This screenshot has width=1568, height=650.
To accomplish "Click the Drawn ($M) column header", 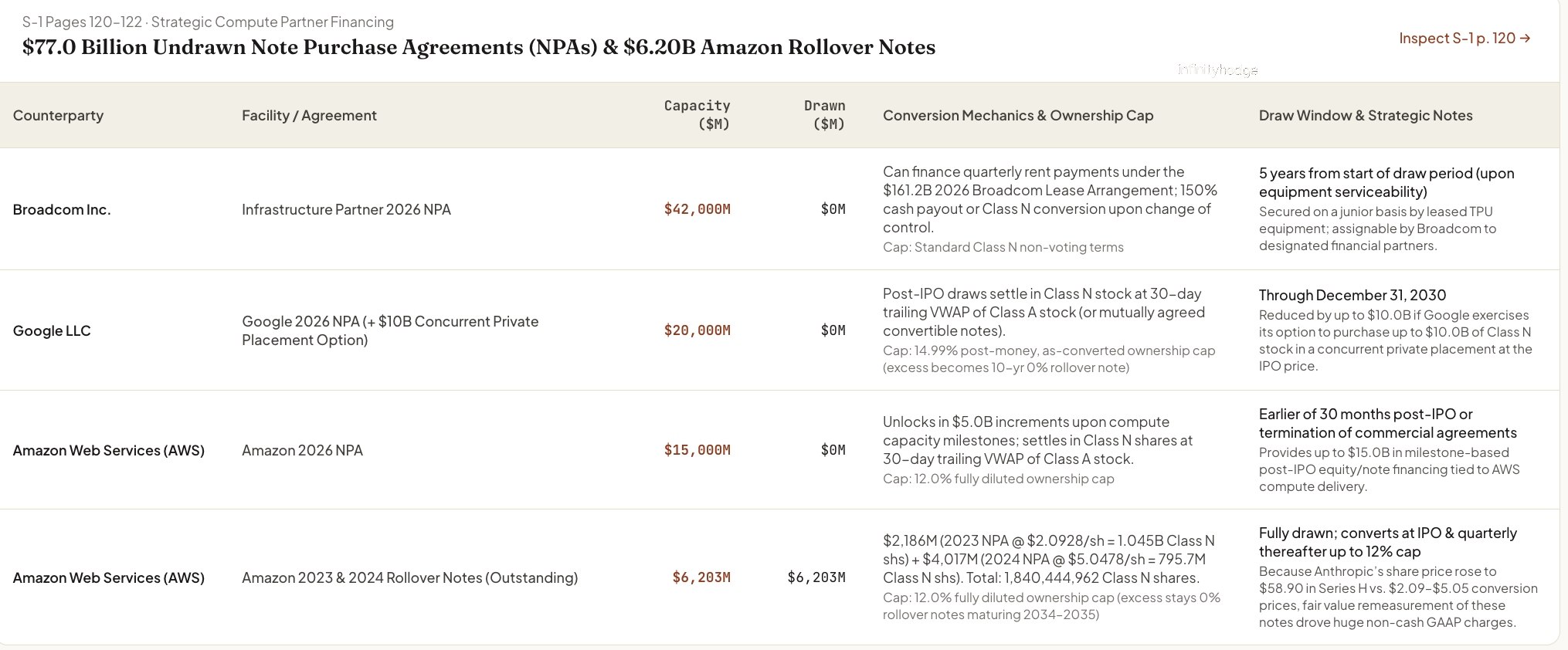I will [x=824, y=114].
